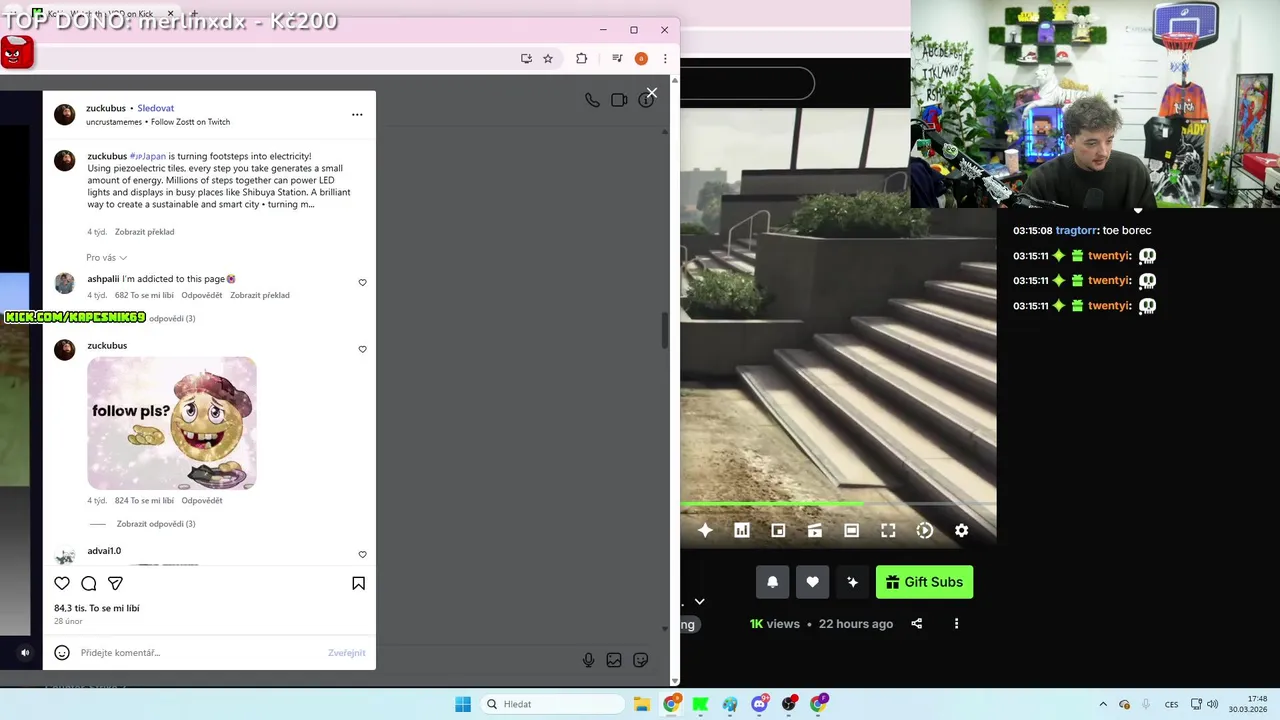Open comment bubble icon under the post
Image resolution: width=1280 pixels, height=720 pixels.
point(89,583)
